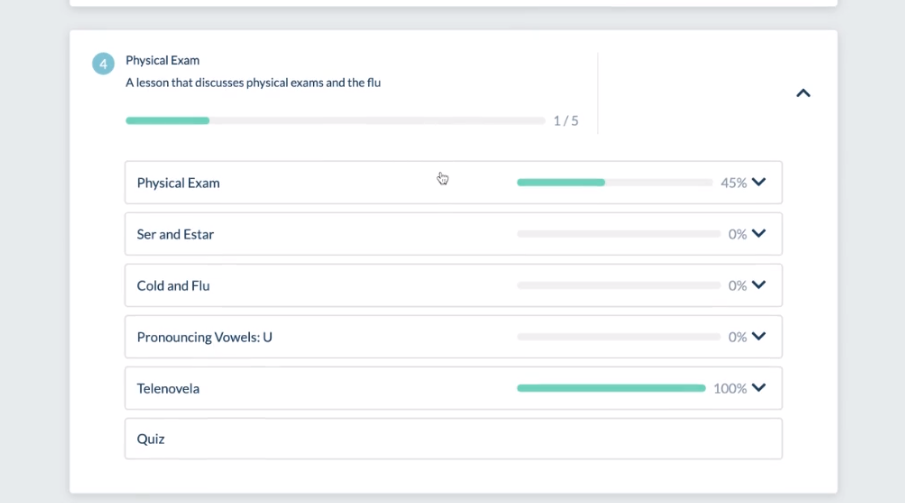905x503 pixels.
Task: Open the Physical Exam lesson title
Action: [x=162, y=61]
